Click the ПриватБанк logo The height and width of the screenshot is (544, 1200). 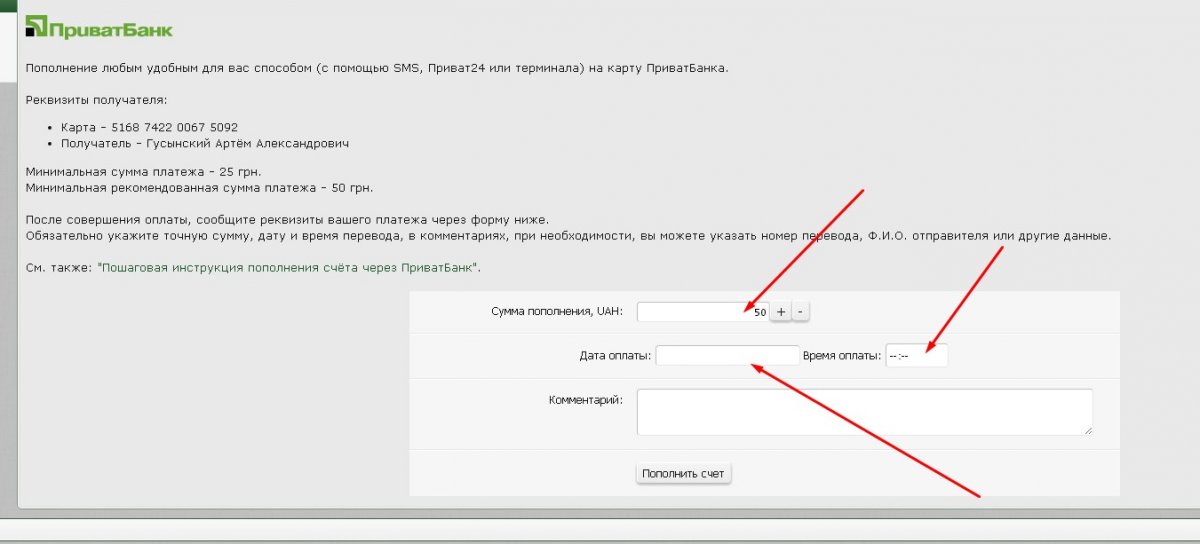99,29
